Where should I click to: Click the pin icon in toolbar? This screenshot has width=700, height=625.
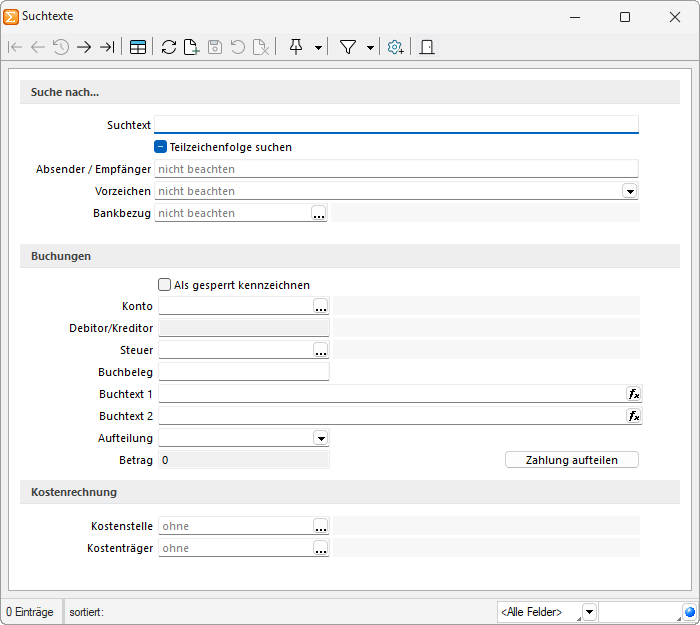coord(296,46)
